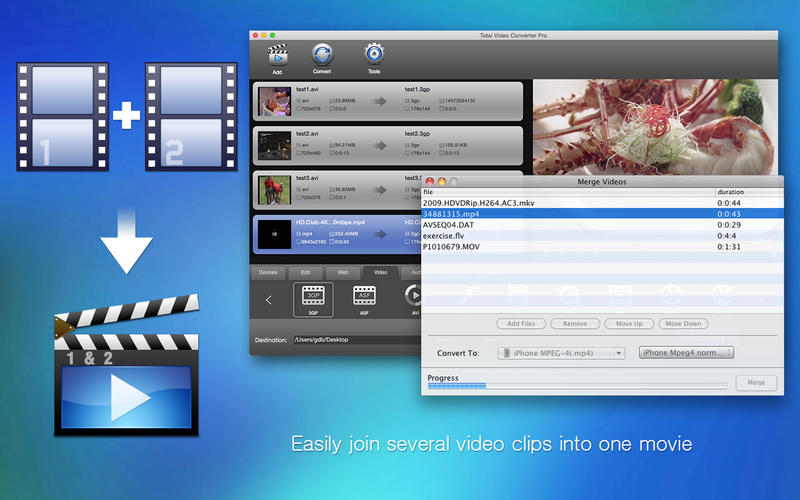Screen dimensions: 800x500
Task: Click the Move Down button
Action: pos(683,323)
